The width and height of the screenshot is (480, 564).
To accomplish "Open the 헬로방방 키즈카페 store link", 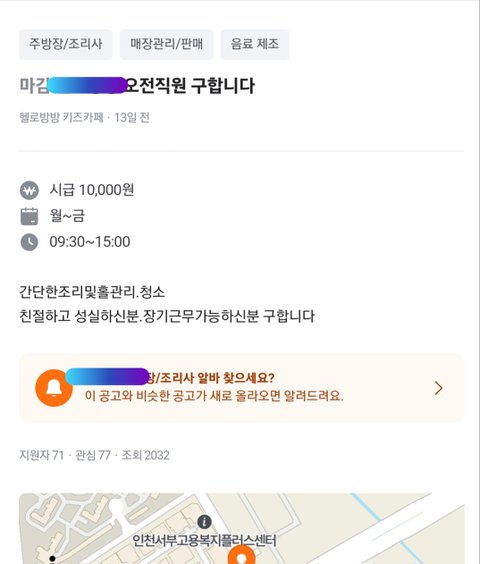I will (61, 117).
